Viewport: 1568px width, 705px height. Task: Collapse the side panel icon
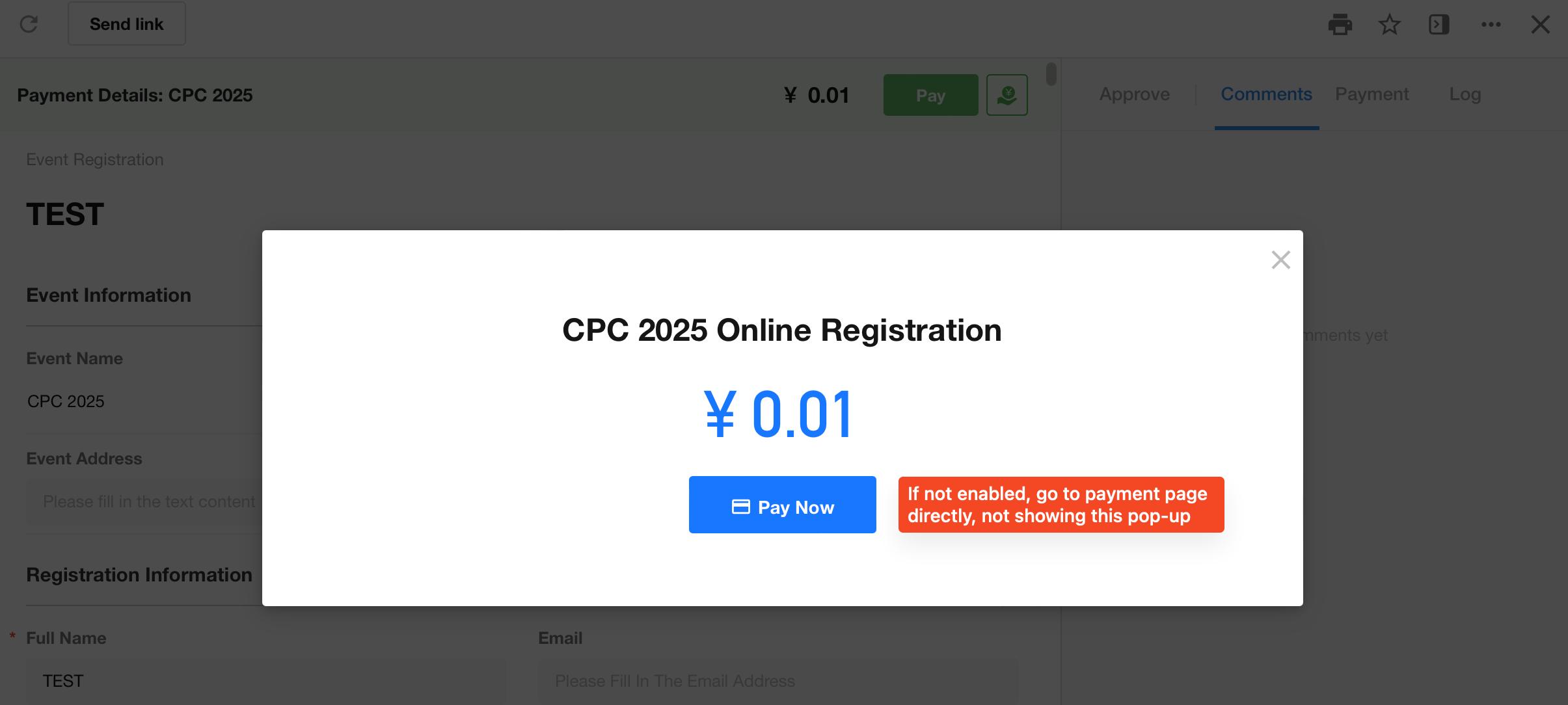coord(1439,25)
